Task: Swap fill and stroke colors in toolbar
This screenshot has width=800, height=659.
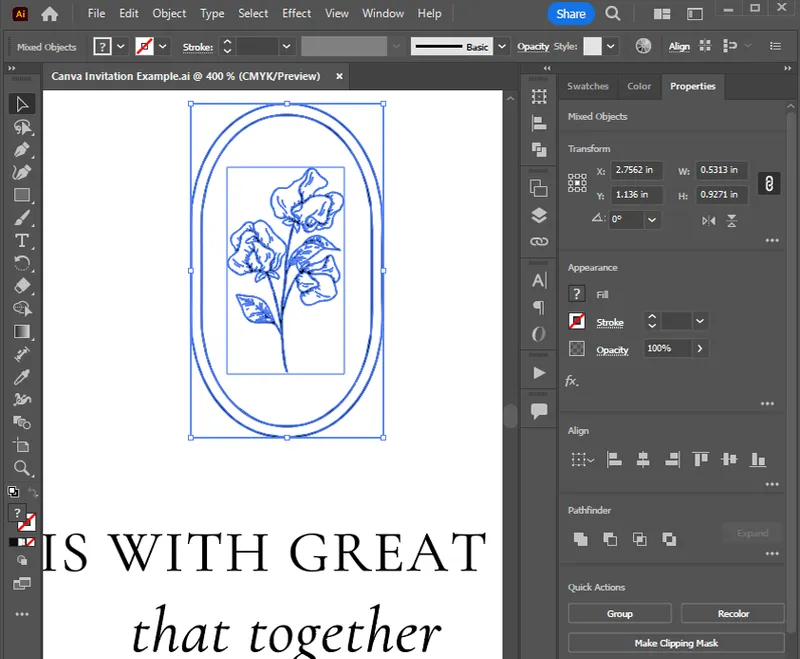Action: 34,494
